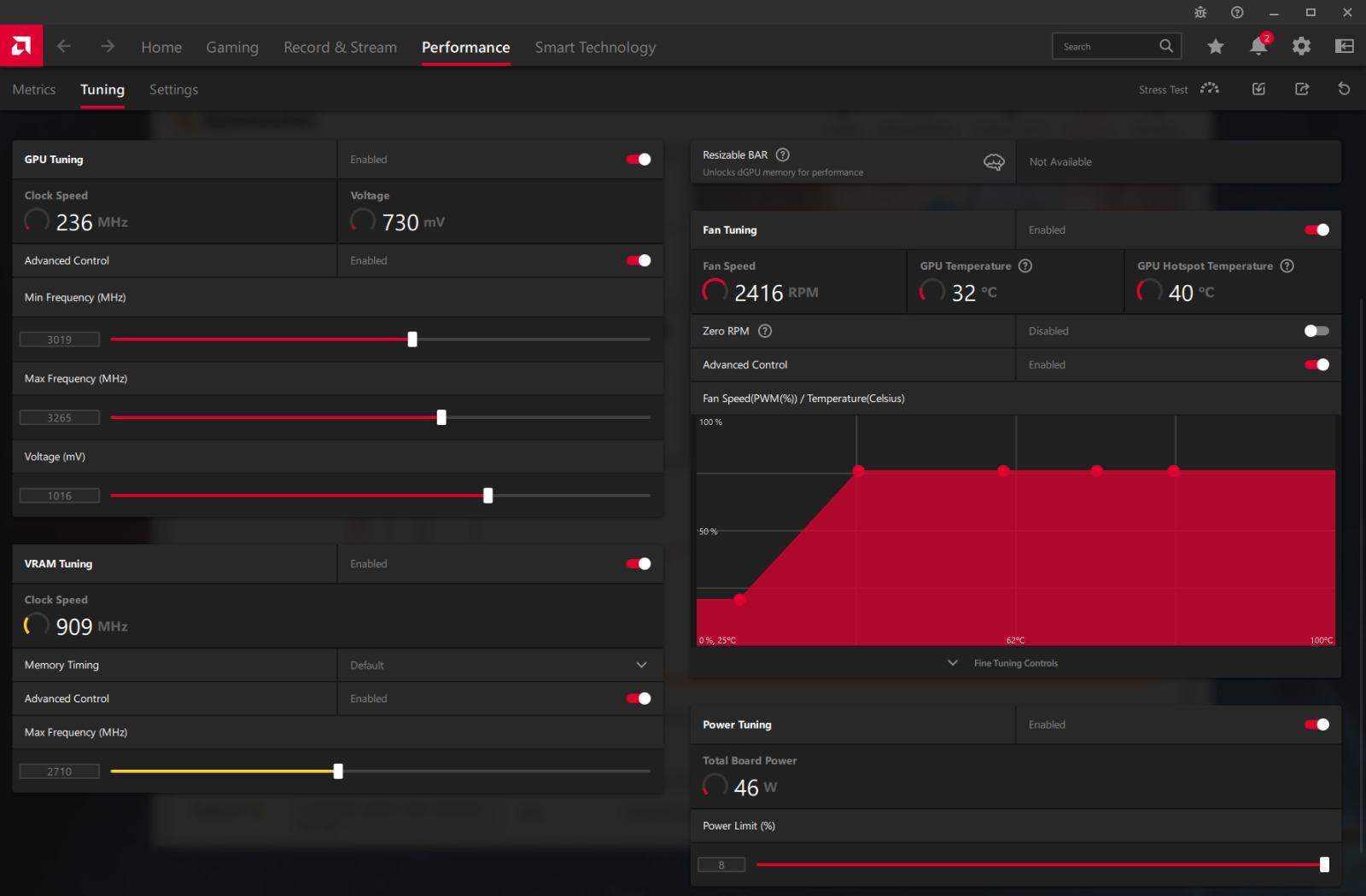Select lowest fan curve point

click(x=739, y=599)
